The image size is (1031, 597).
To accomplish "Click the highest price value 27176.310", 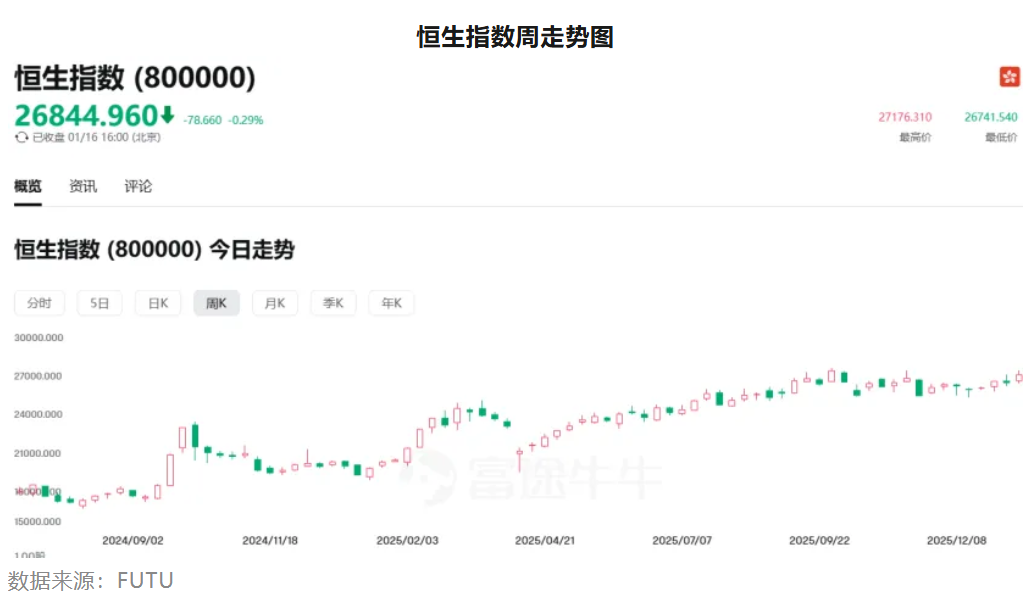I will (x=905, y=117).
